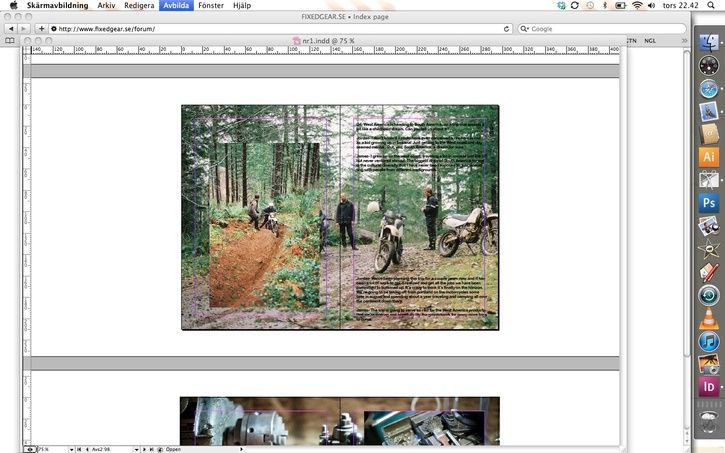Open the Wi-Fi status menu
Screen dimensions: 725x453
tap(636, 5)
